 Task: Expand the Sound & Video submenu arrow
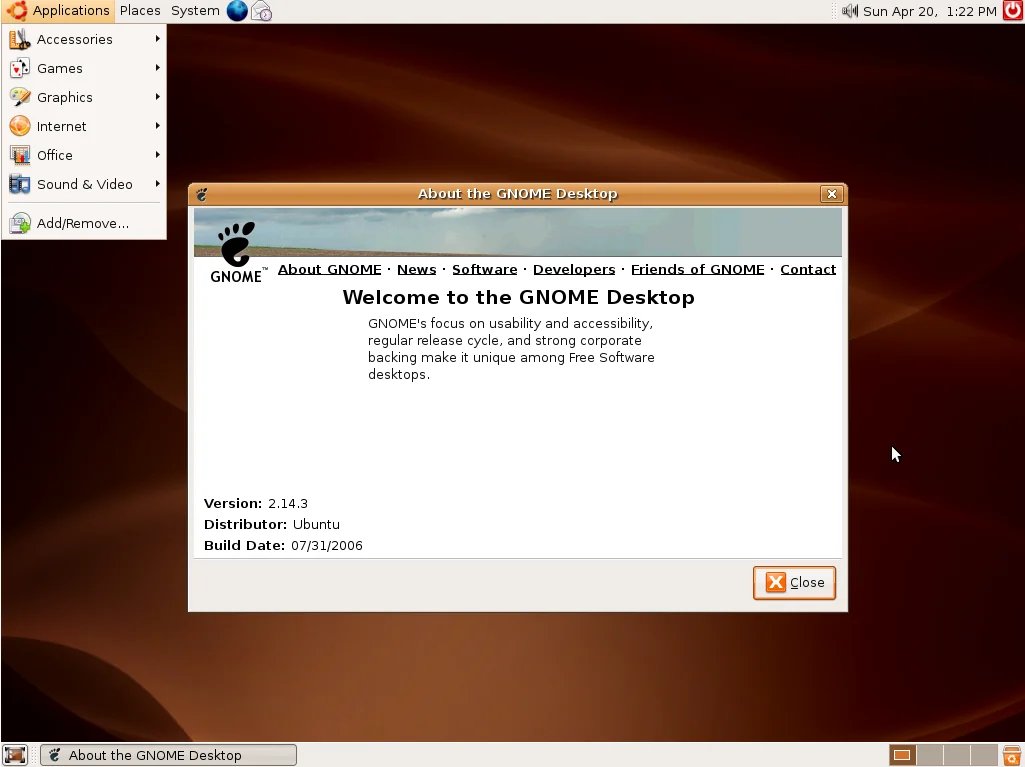(158, 184)
